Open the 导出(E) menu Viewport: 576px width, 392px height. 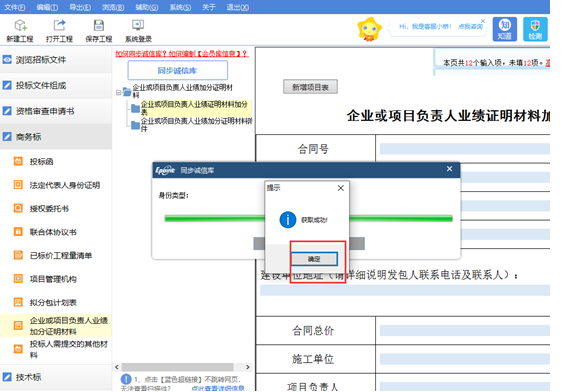[x=80, y=7]
